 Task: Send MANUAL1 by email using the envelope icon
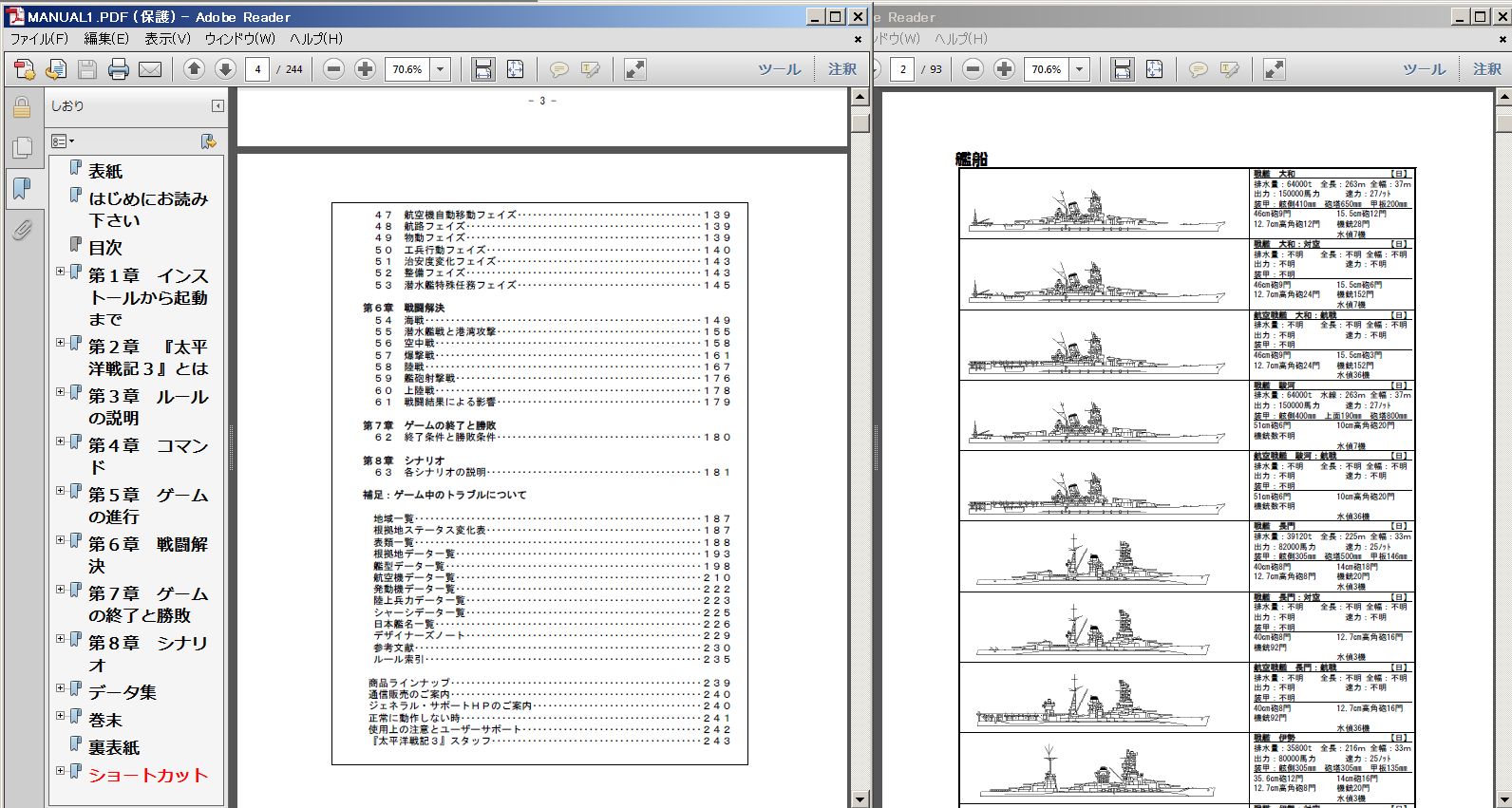[x=150, y=69]
